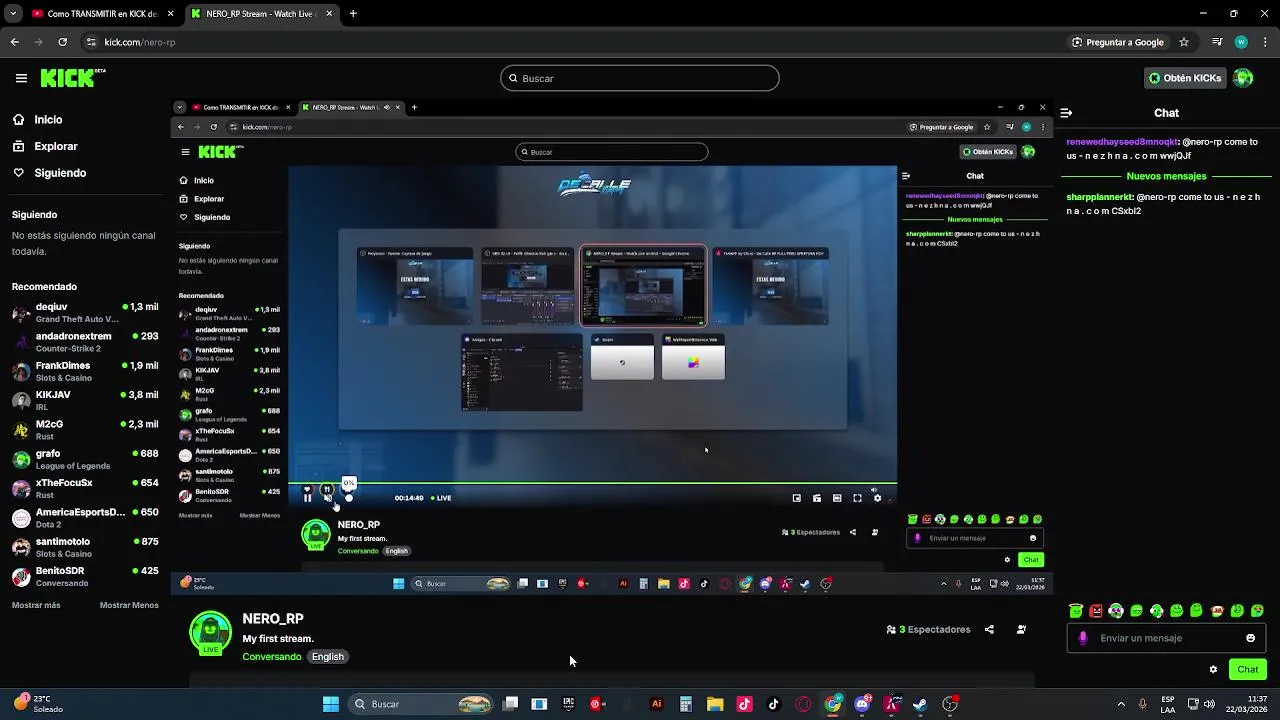
Task: Insert the red angry emote
Action: click(x=1096, y=611)
